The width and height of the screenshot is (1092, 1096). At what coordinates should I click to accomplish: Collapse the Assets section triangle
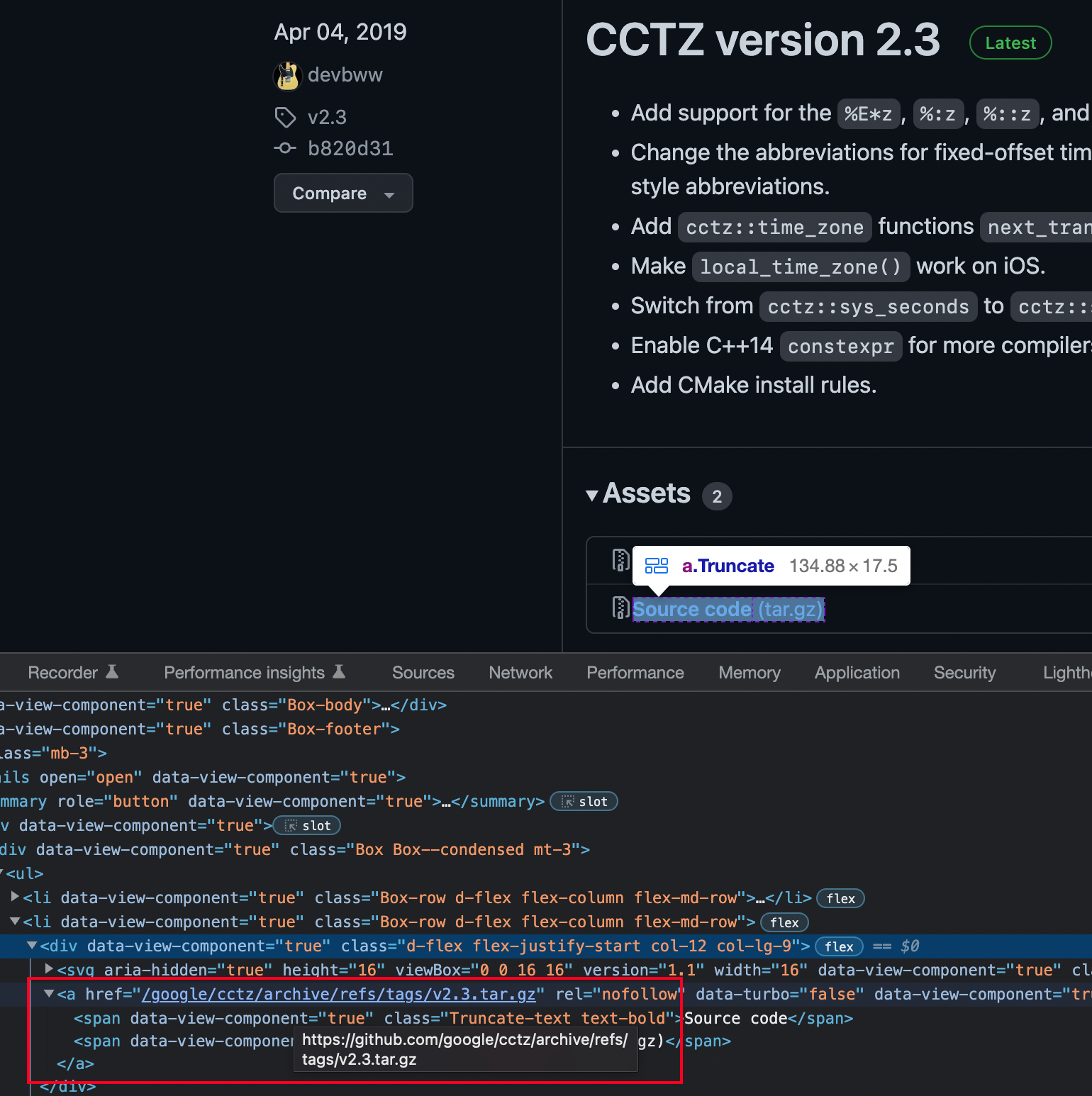tap(592, 496)
